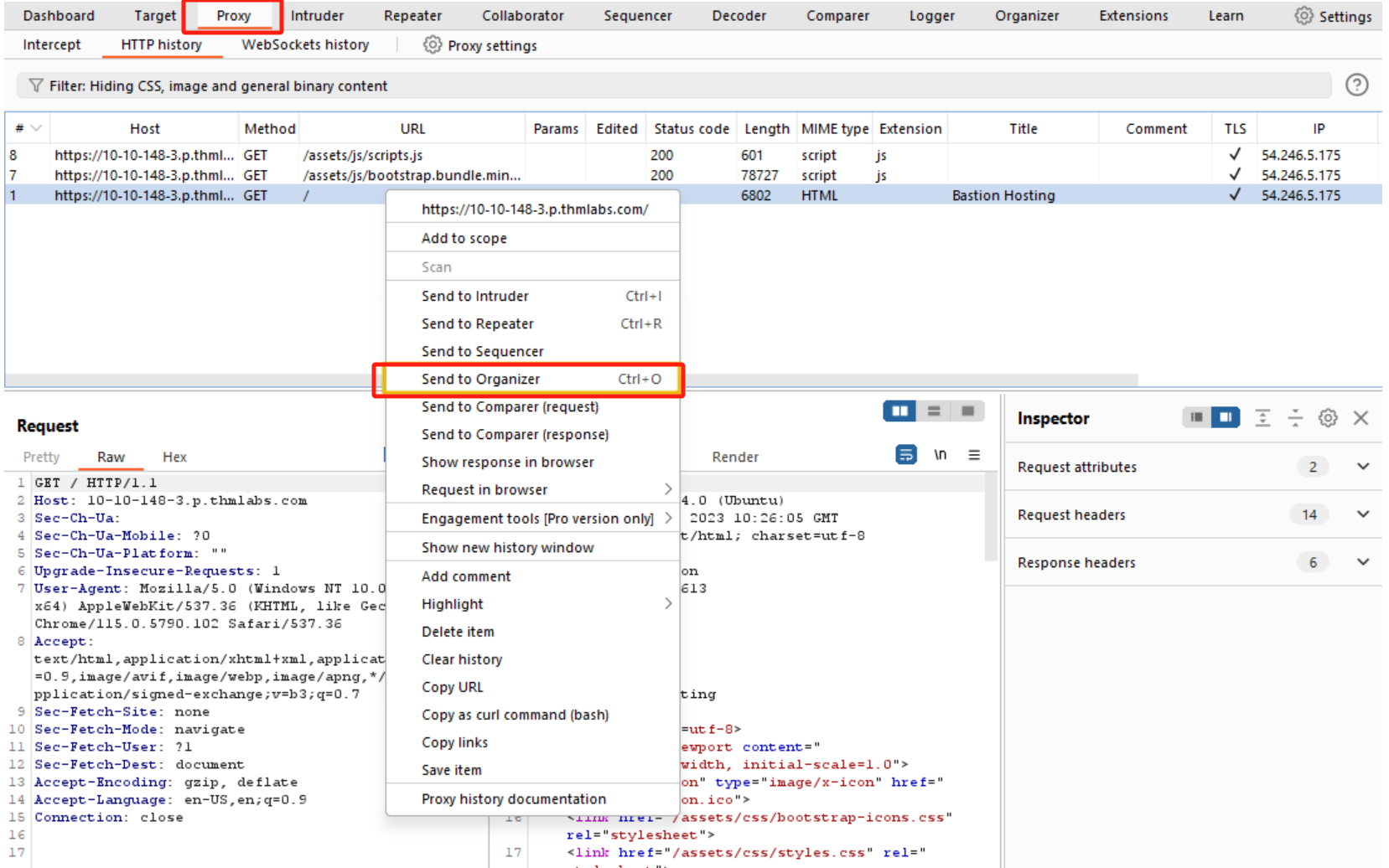Image resolution: width=1389 pixels, height=868 pixels.
Task: Close the Inspector panel
Action: 1360,418
